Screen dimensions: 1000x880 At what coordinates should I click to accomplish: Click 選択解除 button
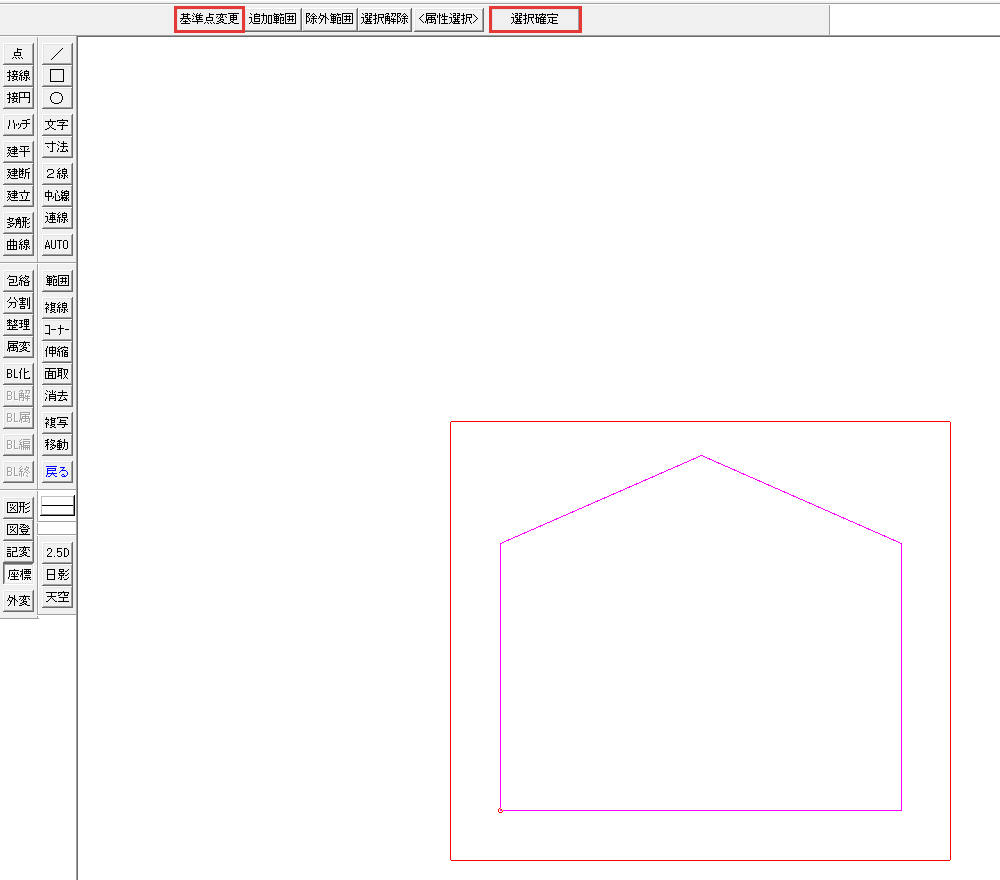tap(385, 19)
